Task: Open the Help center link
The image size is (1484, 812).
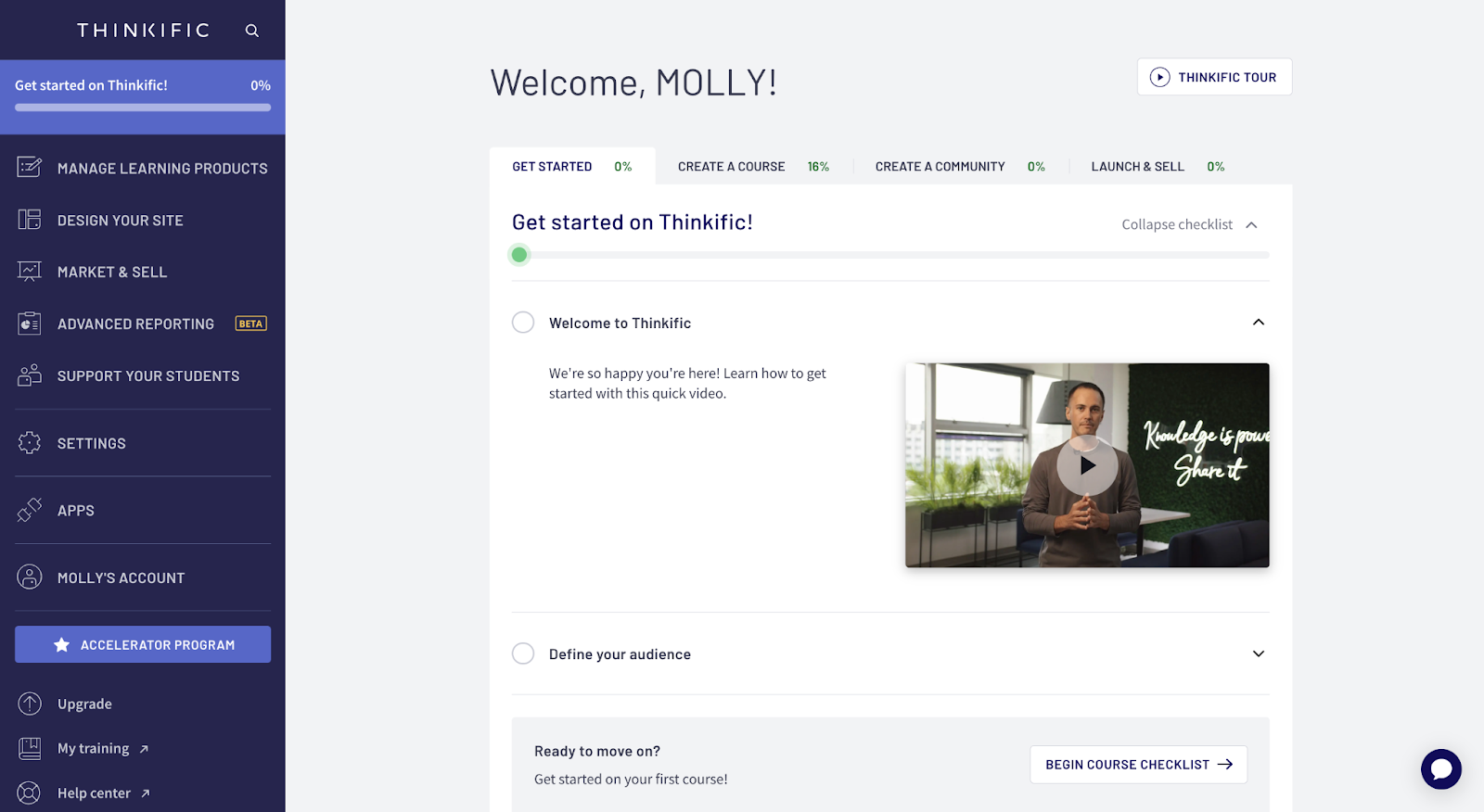Action: point(94,793)
